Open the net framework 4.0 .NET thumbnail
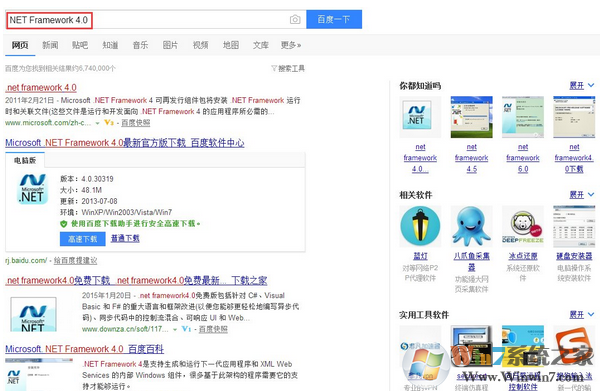 420,117
